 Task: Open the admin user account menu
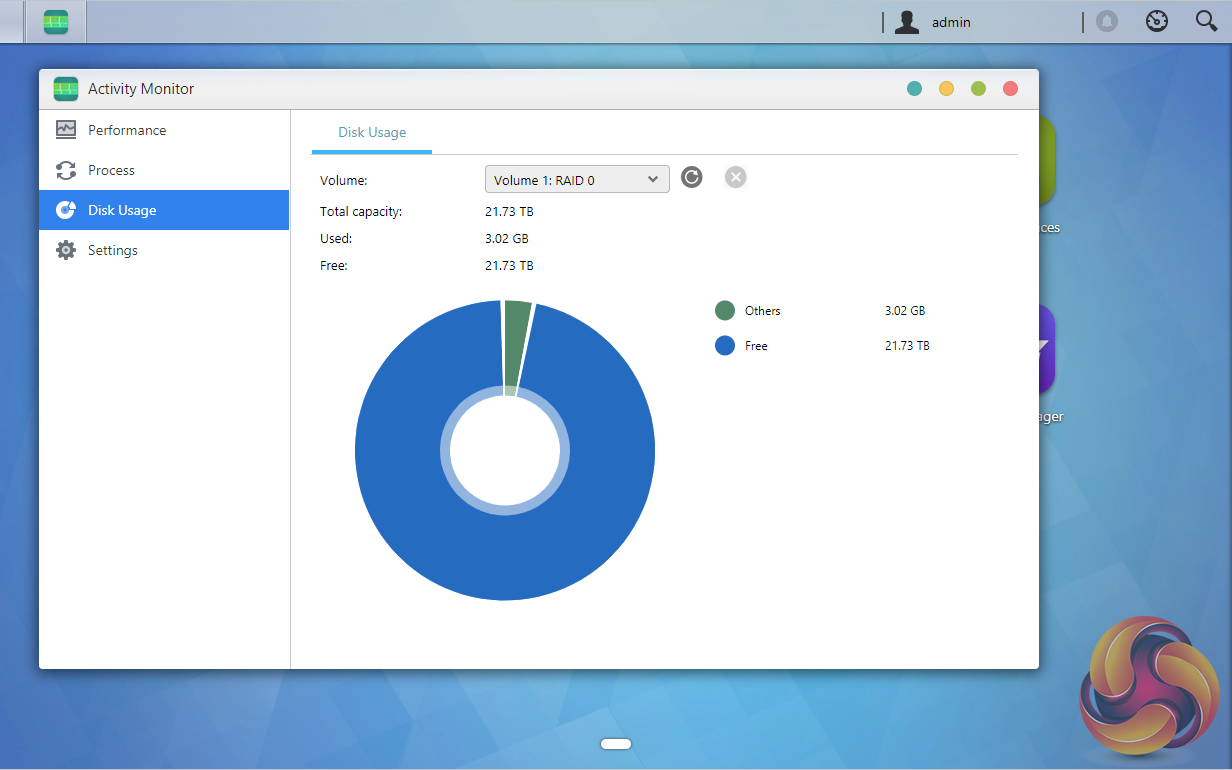[x=933, y=22]
